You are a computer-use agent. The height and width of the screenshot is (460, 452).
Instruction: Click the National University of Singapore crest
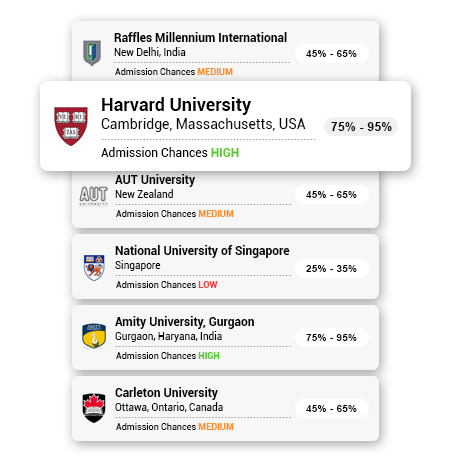tap(94, 268)
